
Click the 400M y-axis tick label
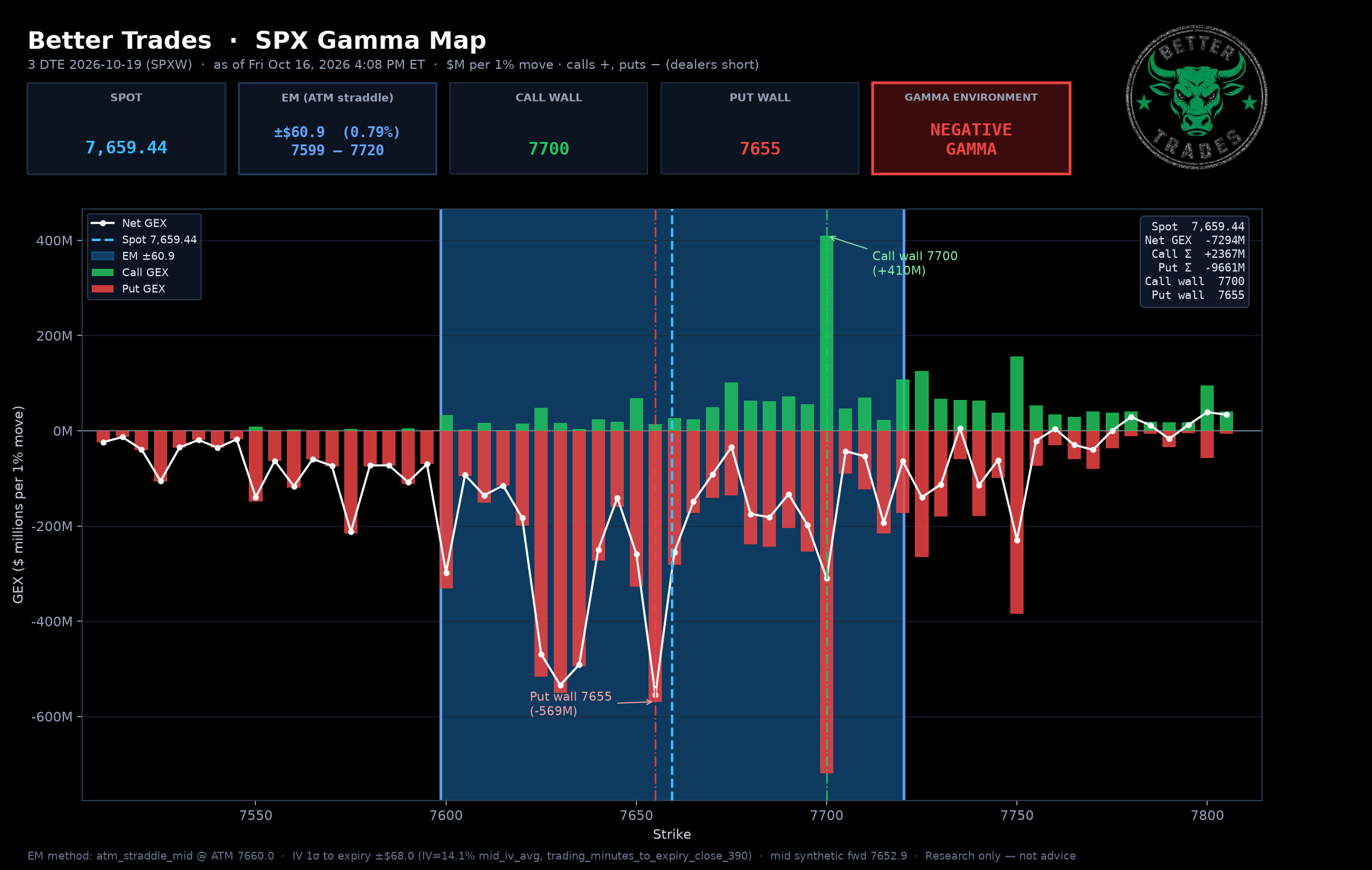tap(54, 240)
